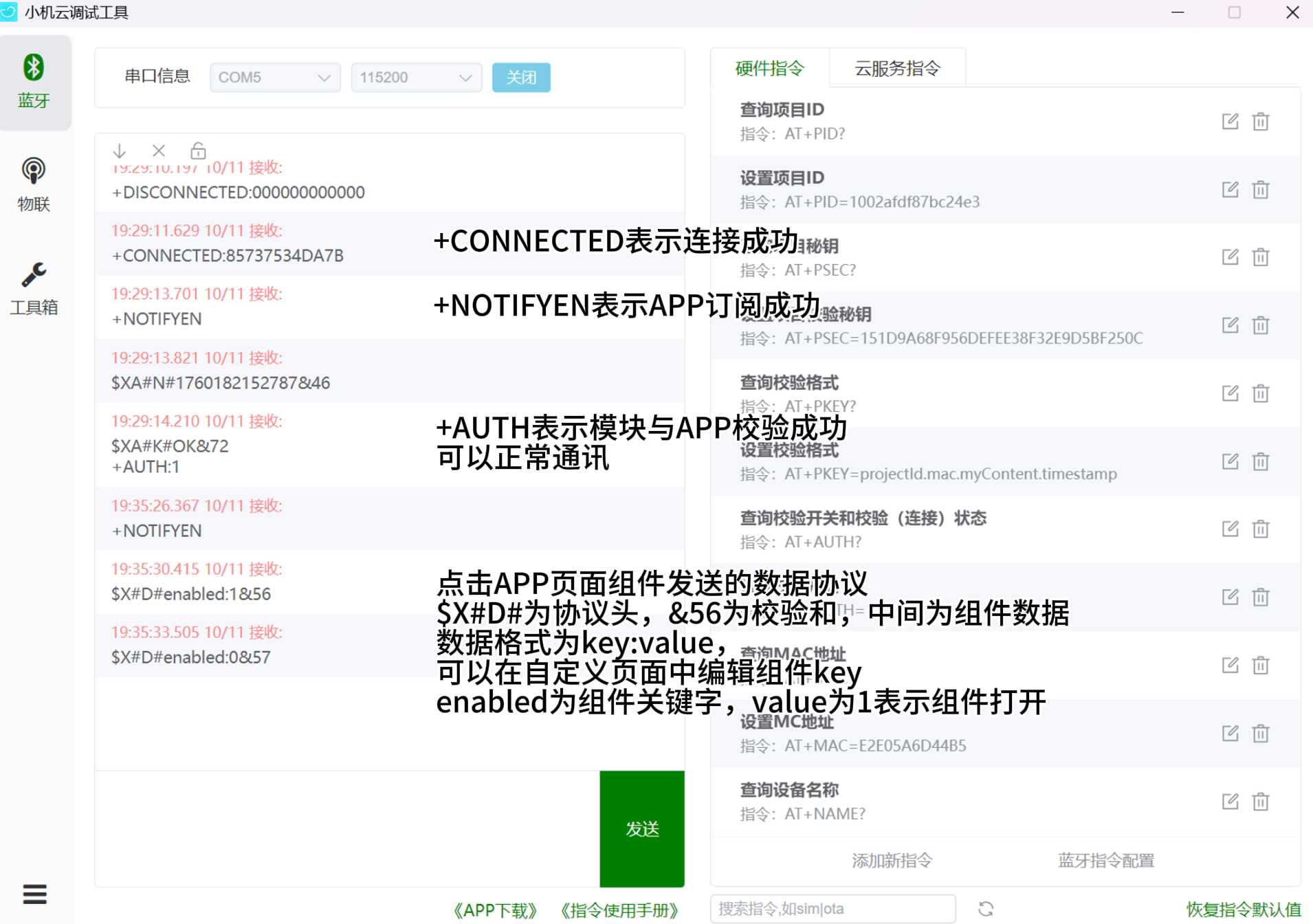Clear the log with the X icon
The height and width of the screenshot is (924, 1313).
pos(159,151)
